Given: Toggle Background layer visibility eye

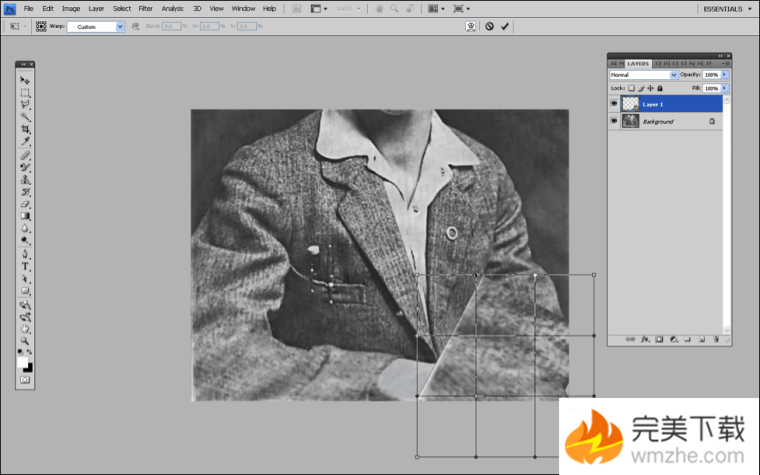Looking at the screenshot, I should coord(614,121).
